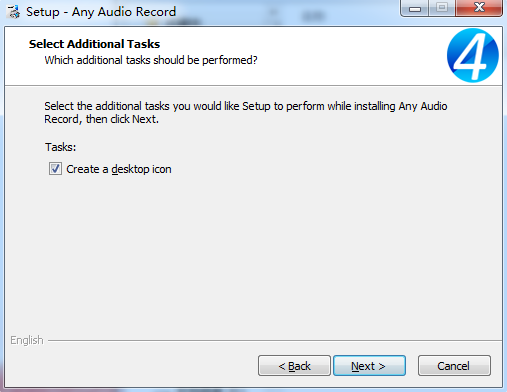Click the grayed-out maximize button
The width and height of the screenshot is (507, 392).
point(442,8)
